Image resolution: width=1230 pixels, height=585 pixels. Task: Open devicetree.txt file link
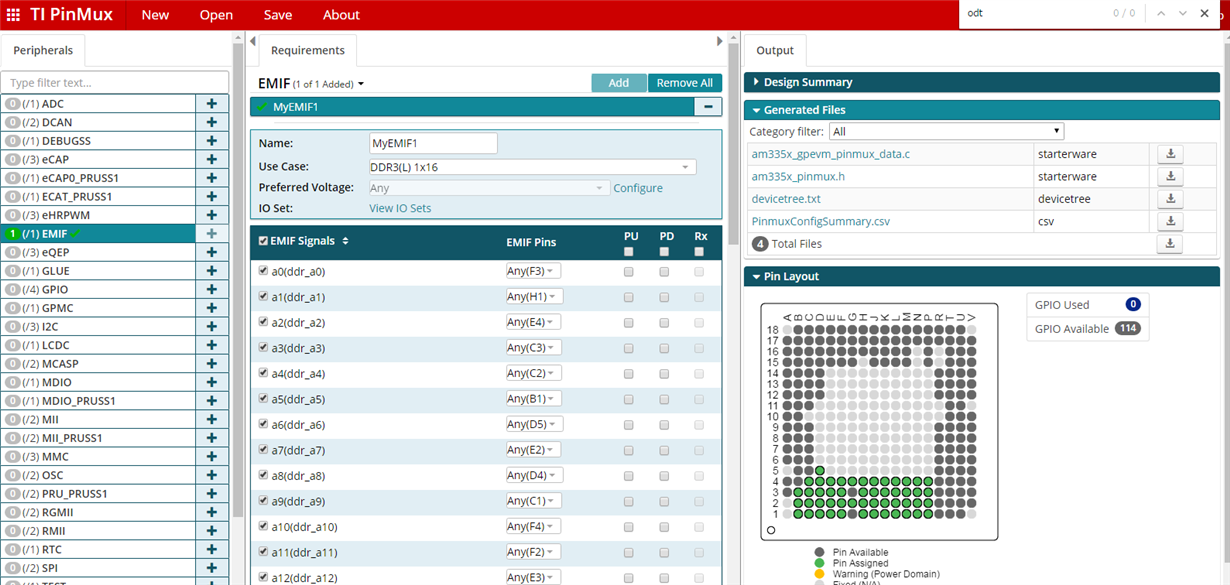click(x=786, y=199)
